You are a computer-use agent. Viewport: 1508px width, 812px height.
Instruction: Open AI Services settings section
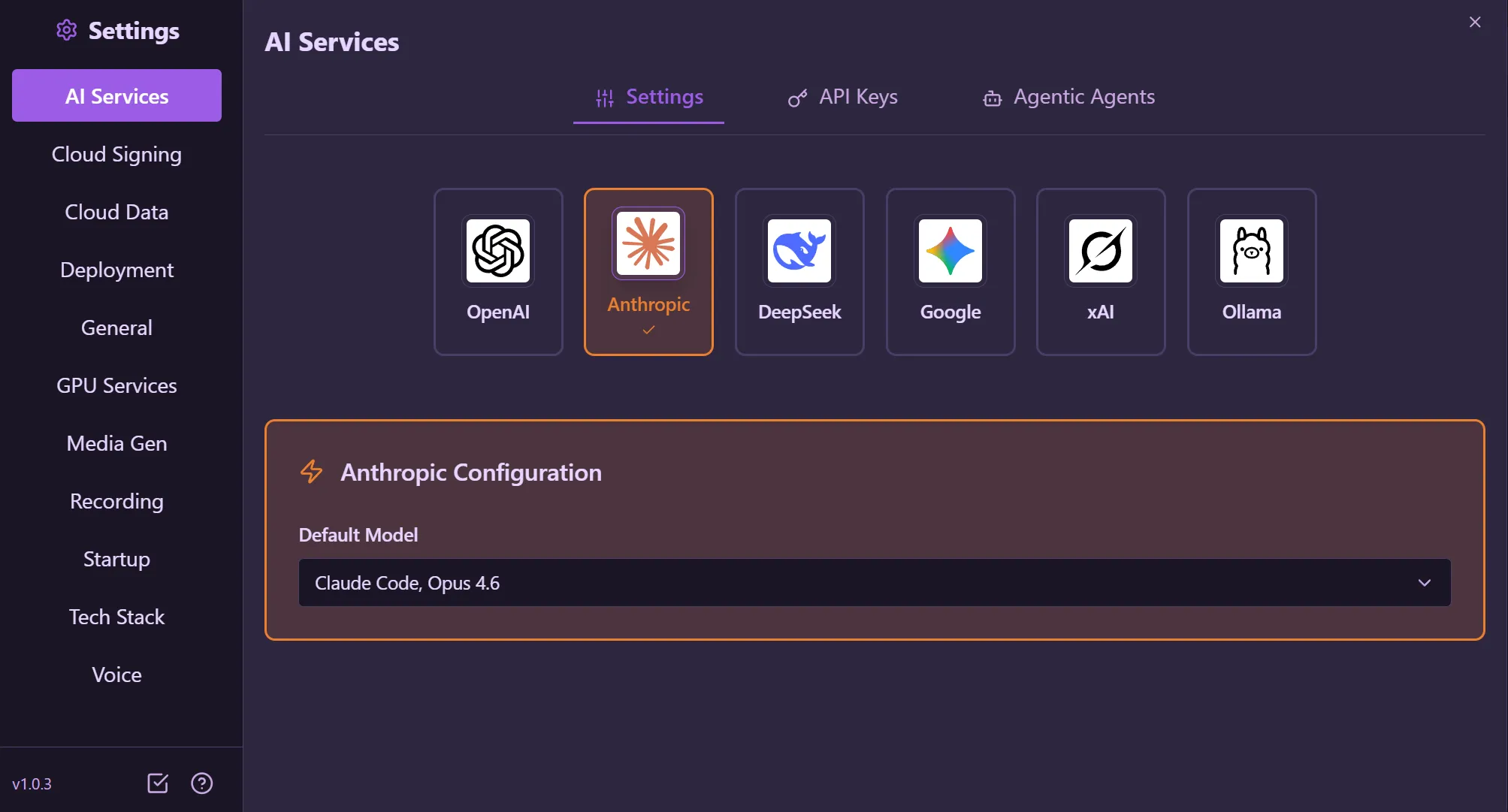pos(116,95)
